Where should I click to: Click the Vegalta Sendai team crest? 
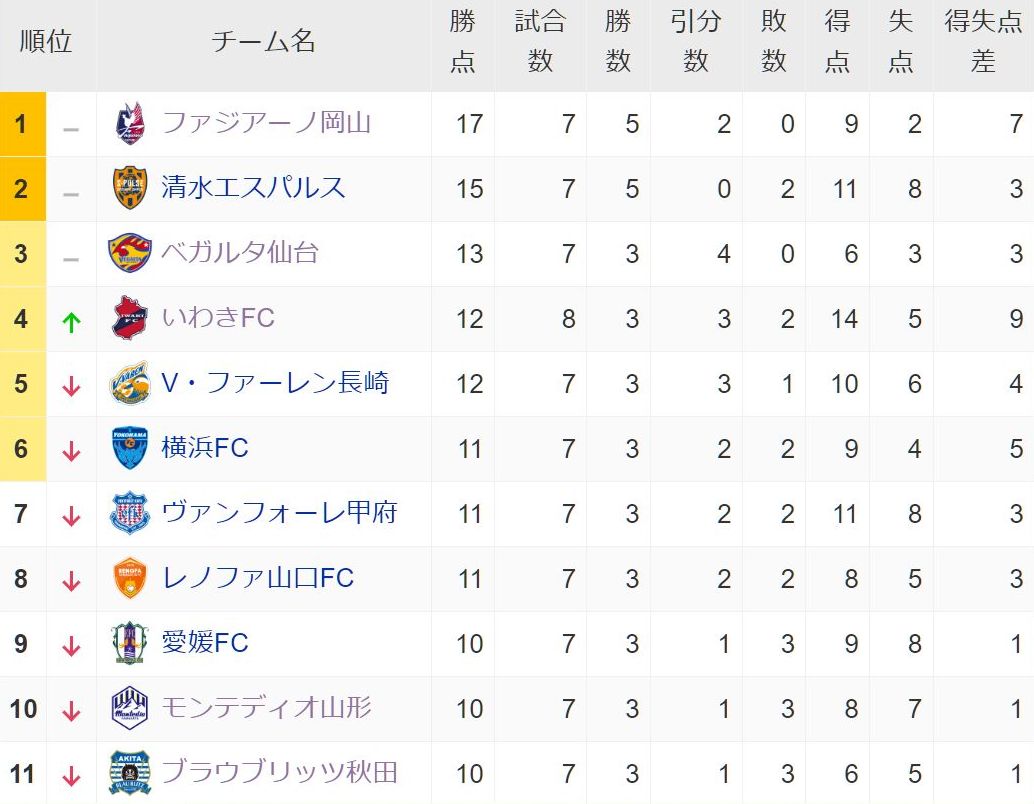tap(130, 253)
